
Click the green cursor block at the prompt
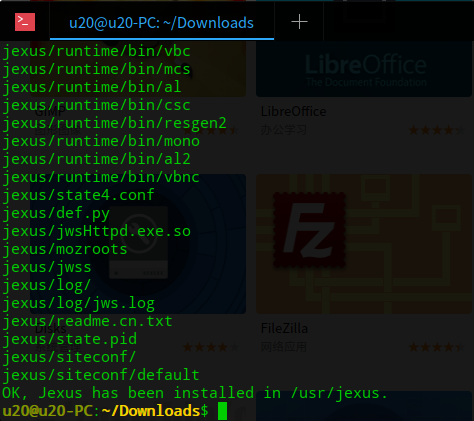click(x=222, y=411)
